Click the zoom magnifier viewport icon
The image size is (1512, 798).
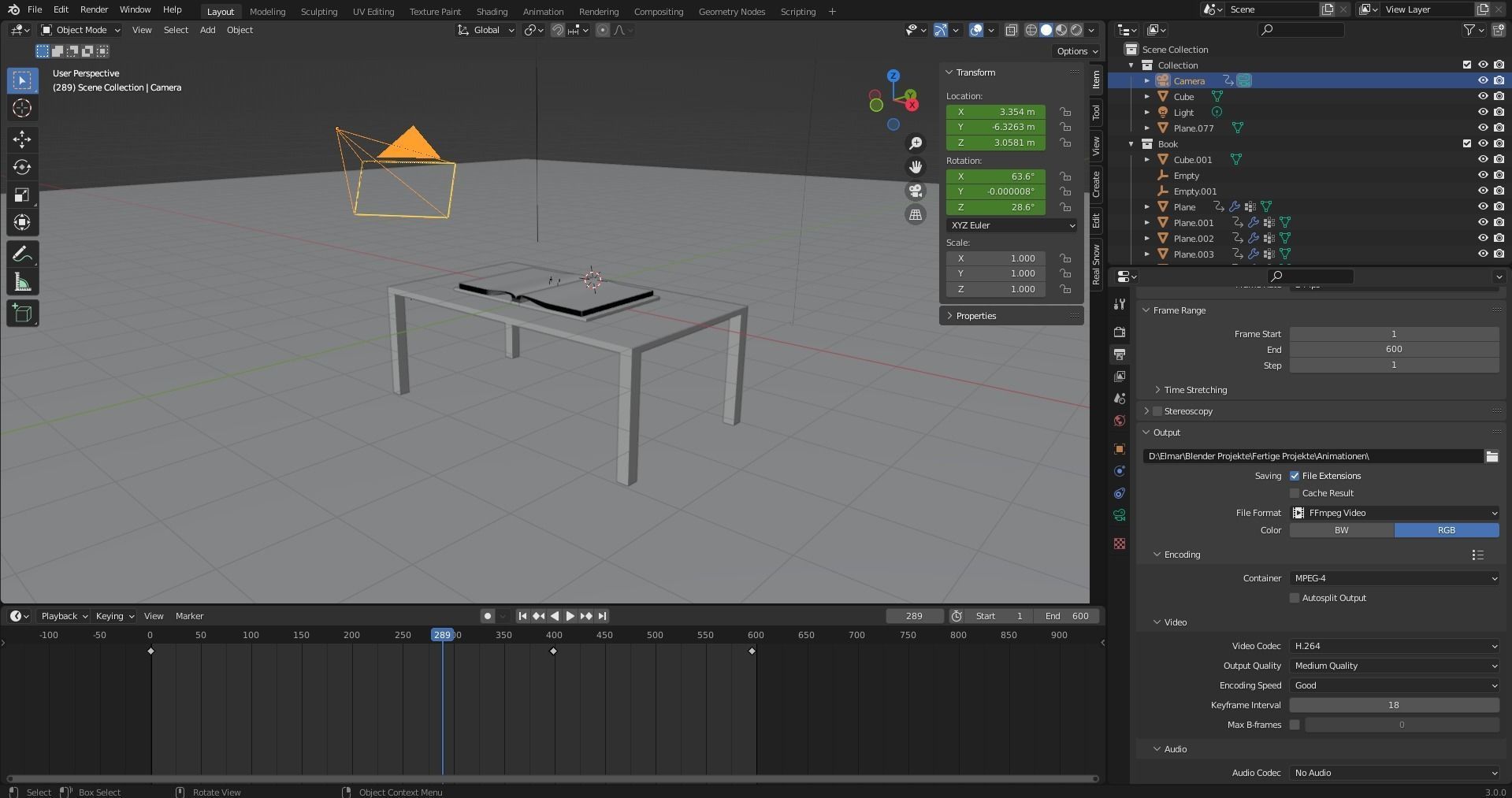(916, 143)
